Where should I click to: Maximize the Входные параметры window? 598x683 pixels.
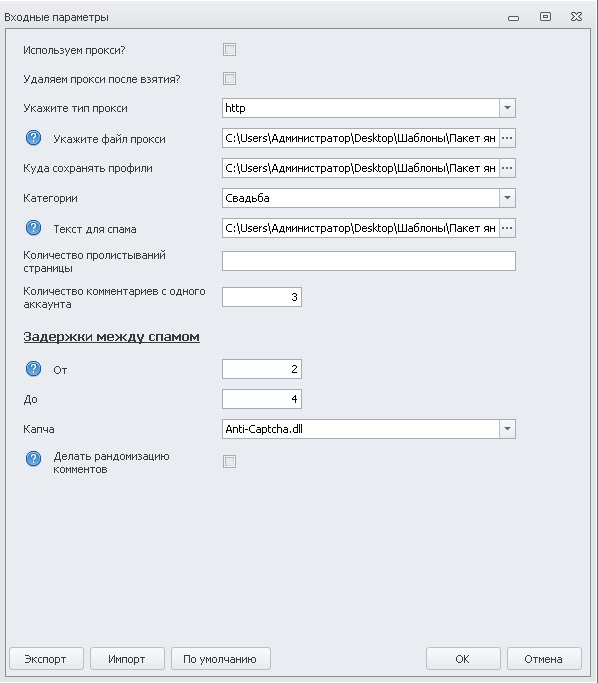coord(545,17)
